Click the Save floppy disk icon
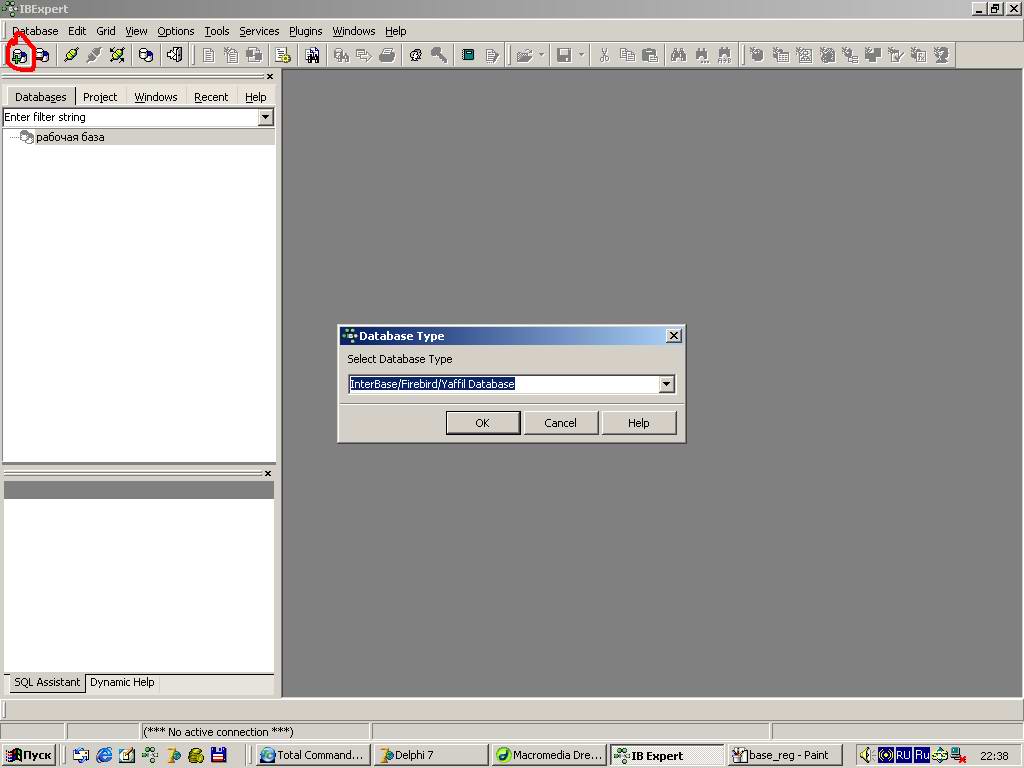Screen dimensions: 1024x768 tap(564, 56)
